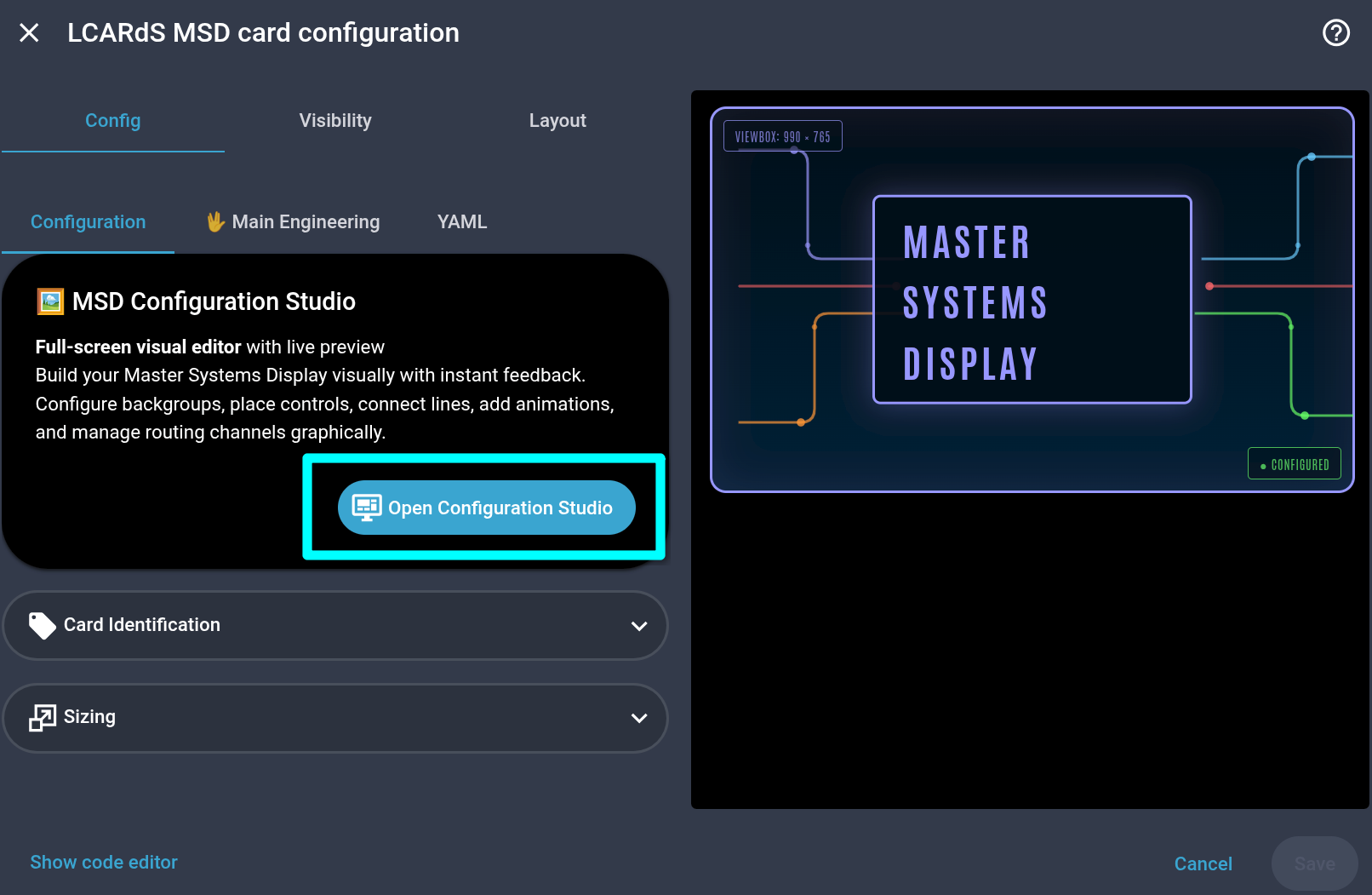Image resolution: width=1372 pixels, height=895 pixels.
Task: Click the Cancel button
Action: point(1203,864)
